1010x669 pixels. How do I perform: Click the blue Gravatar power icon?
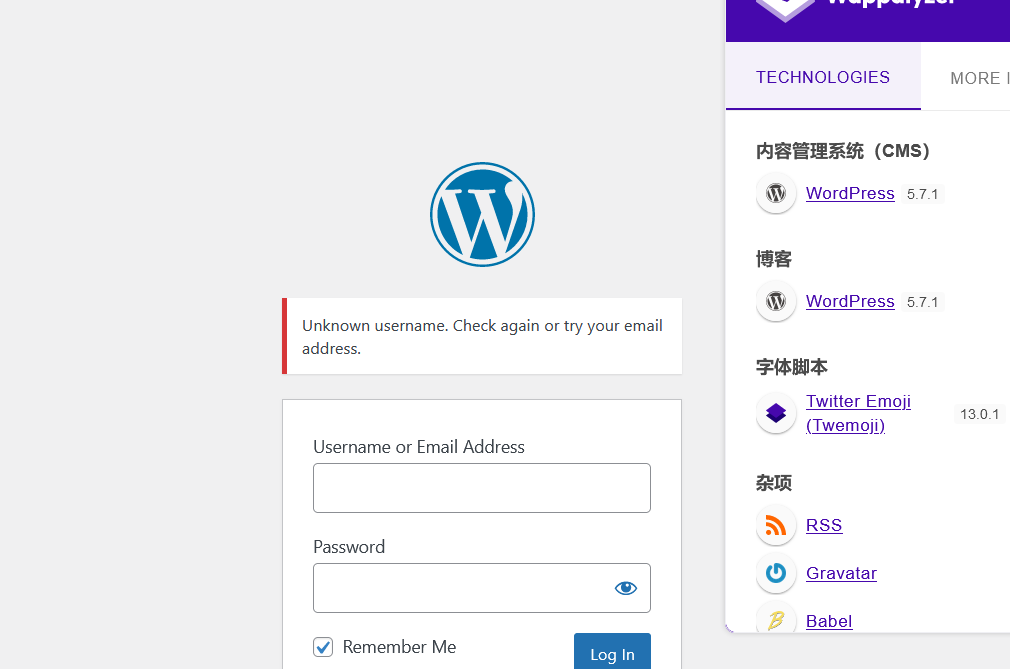(776, 574)
